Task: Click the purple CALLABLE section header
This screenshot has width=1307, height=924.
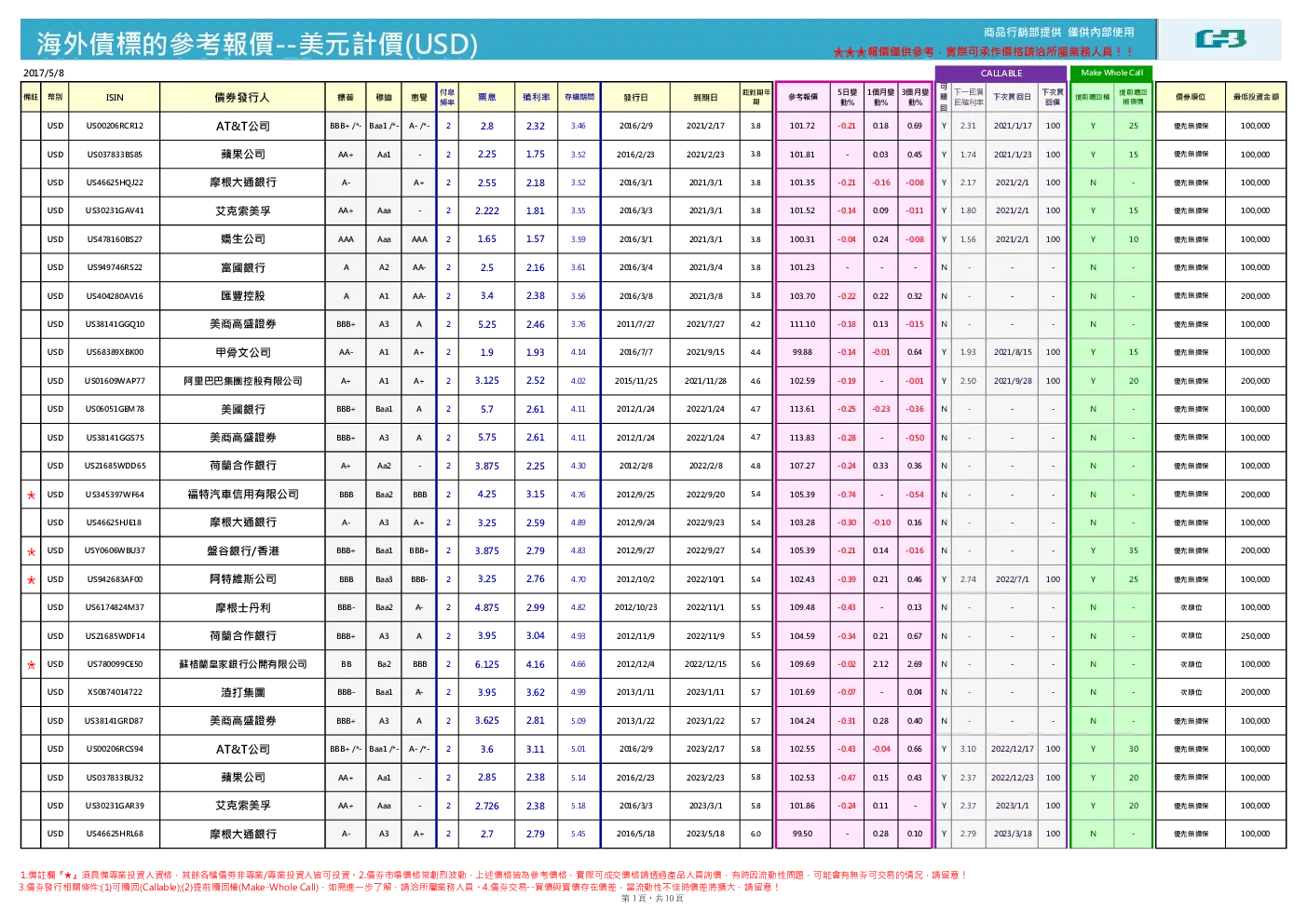Action: (1001, 74)
